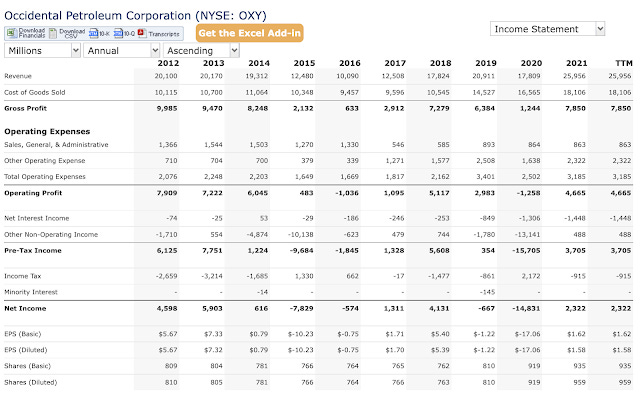Click 2020 EPS (Basic) value $-17.06
This screenshot has width=640, height=401.
[528, 334]
